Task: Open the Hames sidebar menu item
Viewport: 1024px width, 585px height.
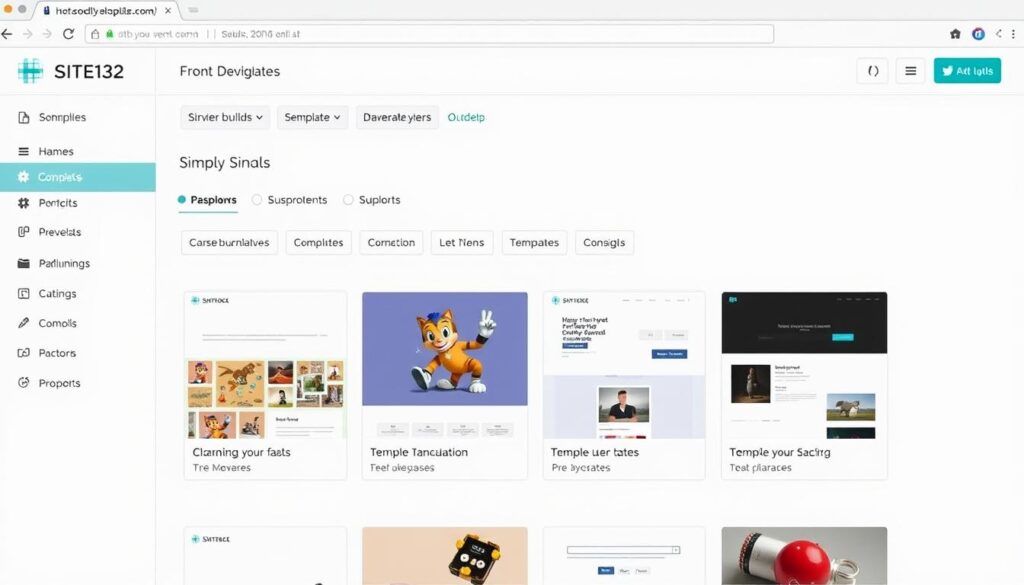Action: tap(78, 151)
